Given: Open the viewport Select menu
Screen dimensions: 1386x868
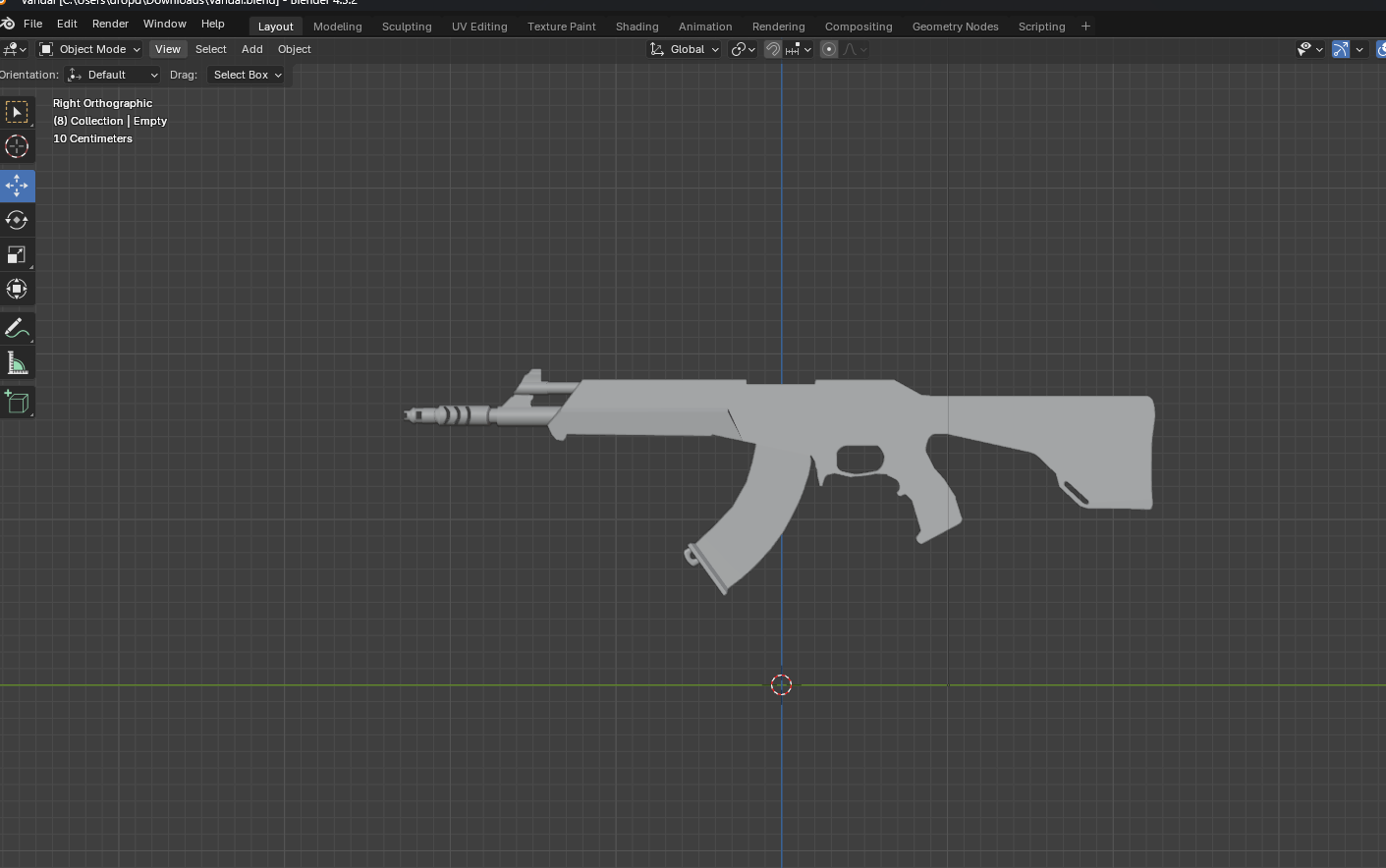Looking at the screenshot, I should tap(210, 49).
